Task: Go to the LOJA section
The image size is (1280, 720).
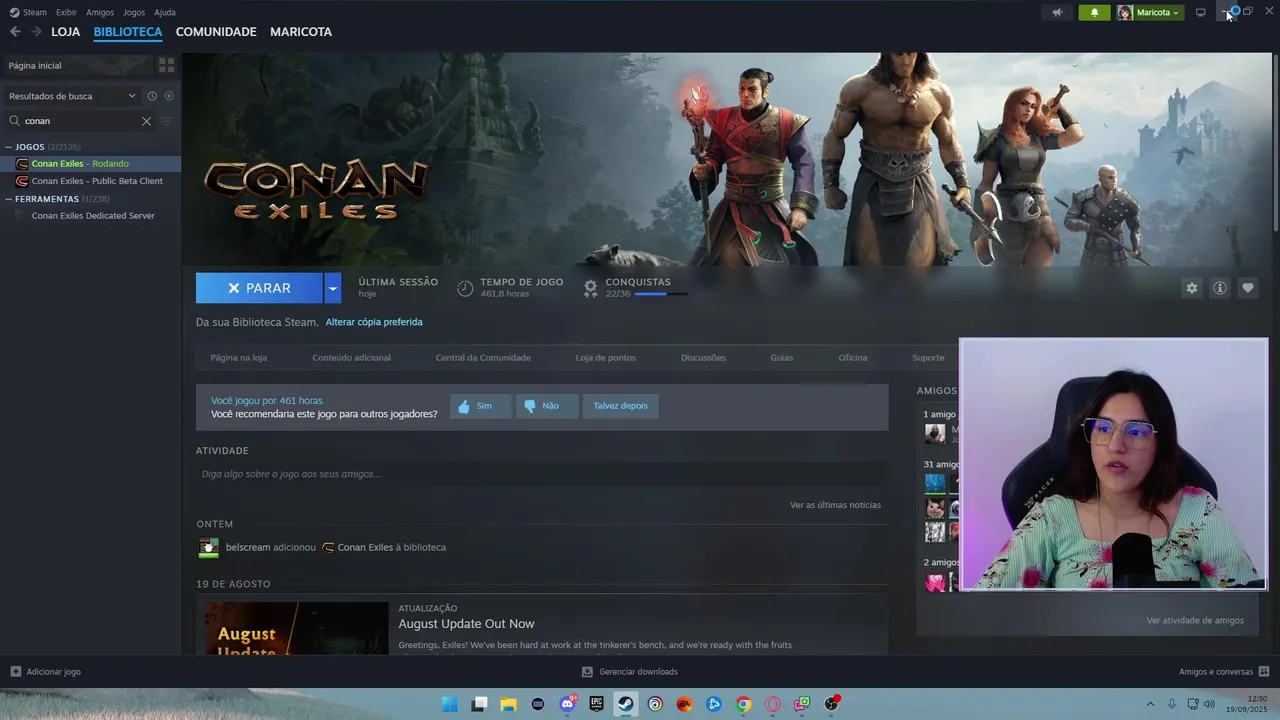Action: pyautogui.click(x=66, y=32)
